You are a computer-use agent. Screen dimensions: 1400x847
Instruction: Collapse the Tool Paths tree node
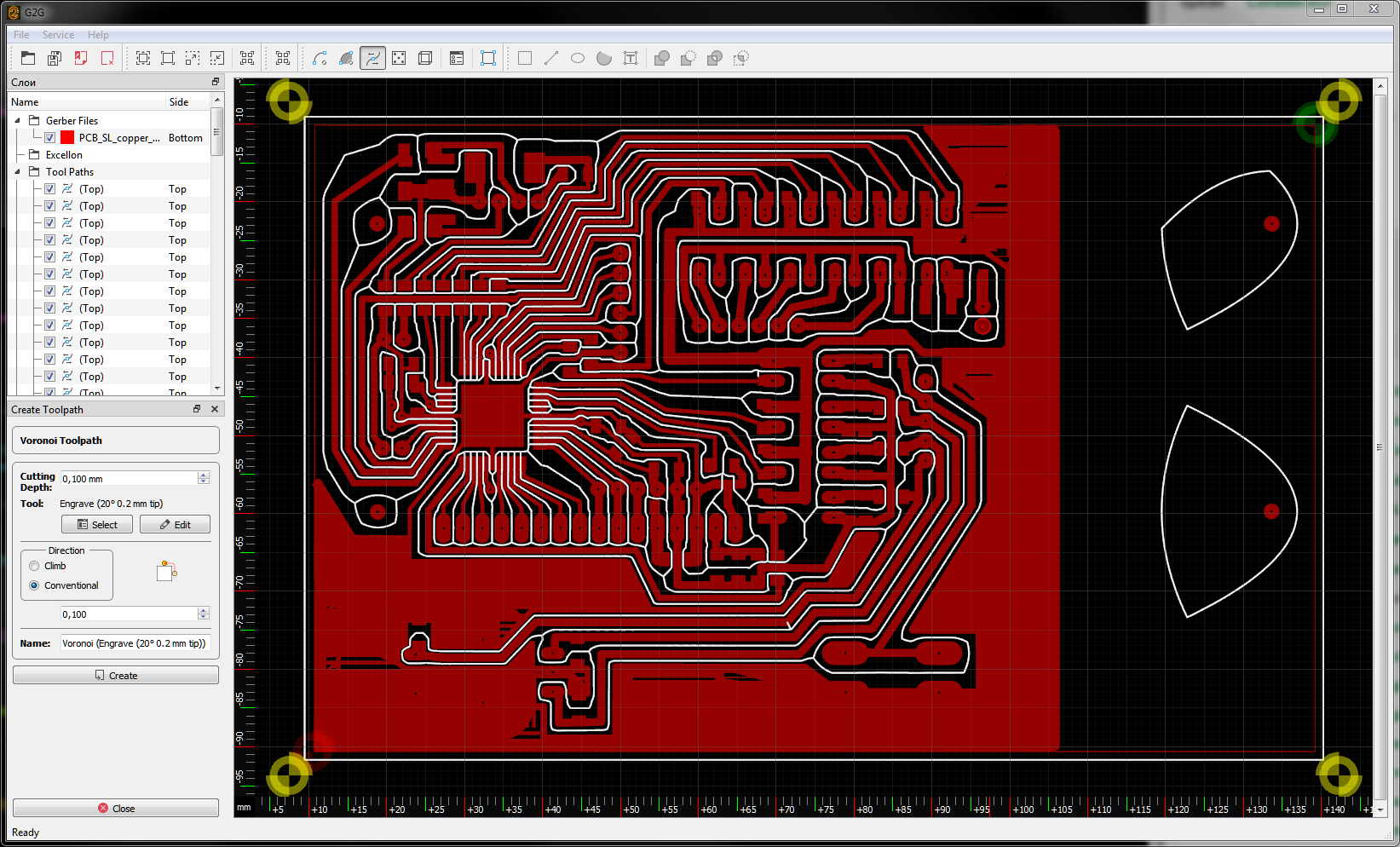(x=18, y=172)
